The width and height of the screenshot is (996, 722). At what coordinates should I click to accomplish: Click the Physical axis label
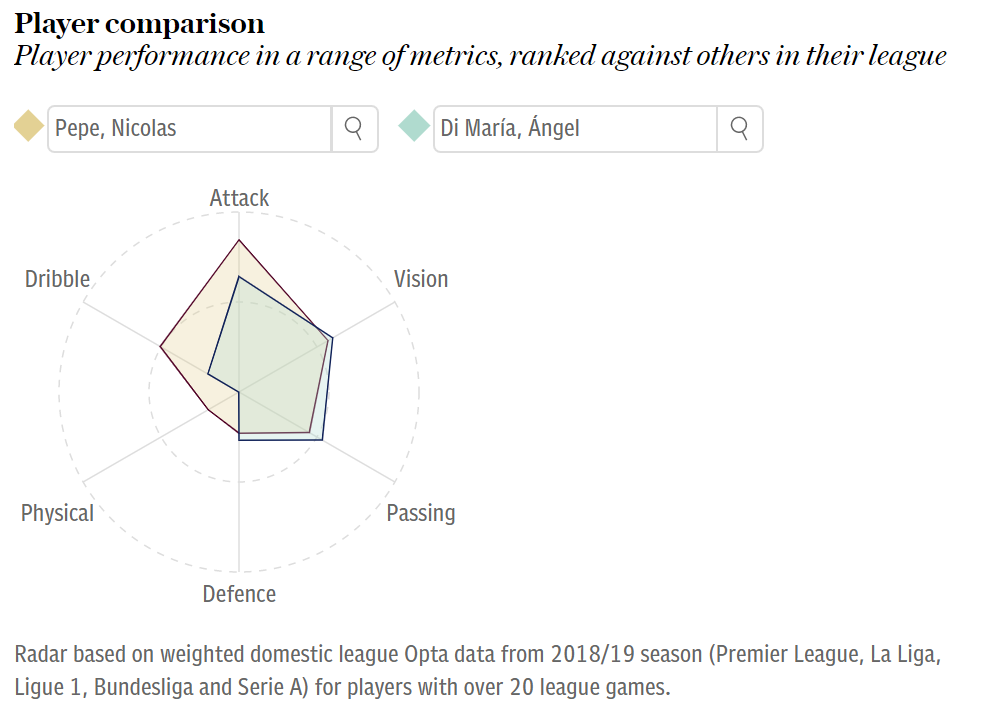tap(57, 513)
